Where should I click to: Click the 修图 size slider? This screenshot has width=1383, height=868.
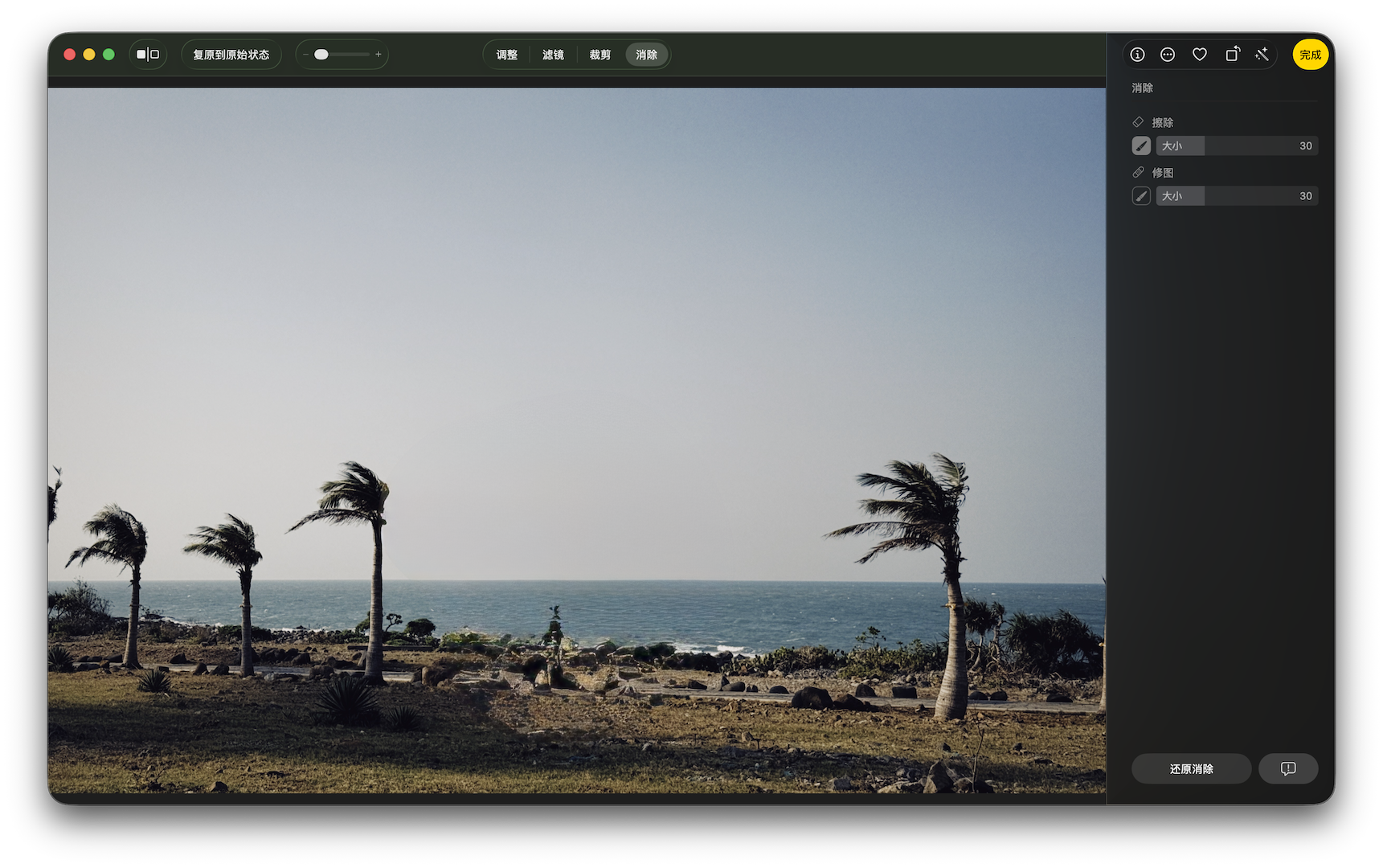pos(1237,196)
